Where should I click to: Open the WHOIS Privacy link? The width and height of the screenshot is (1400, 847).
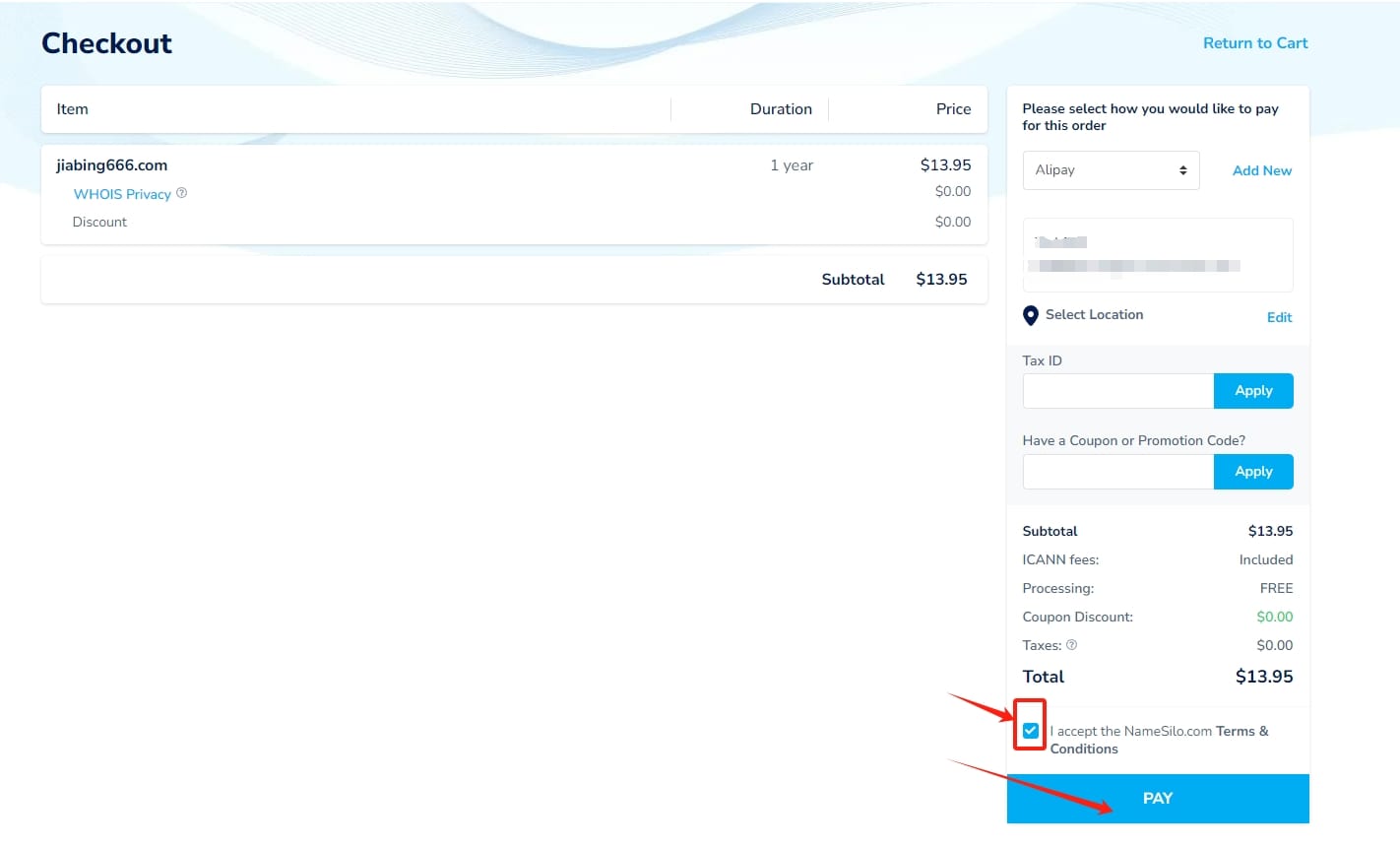122,194
